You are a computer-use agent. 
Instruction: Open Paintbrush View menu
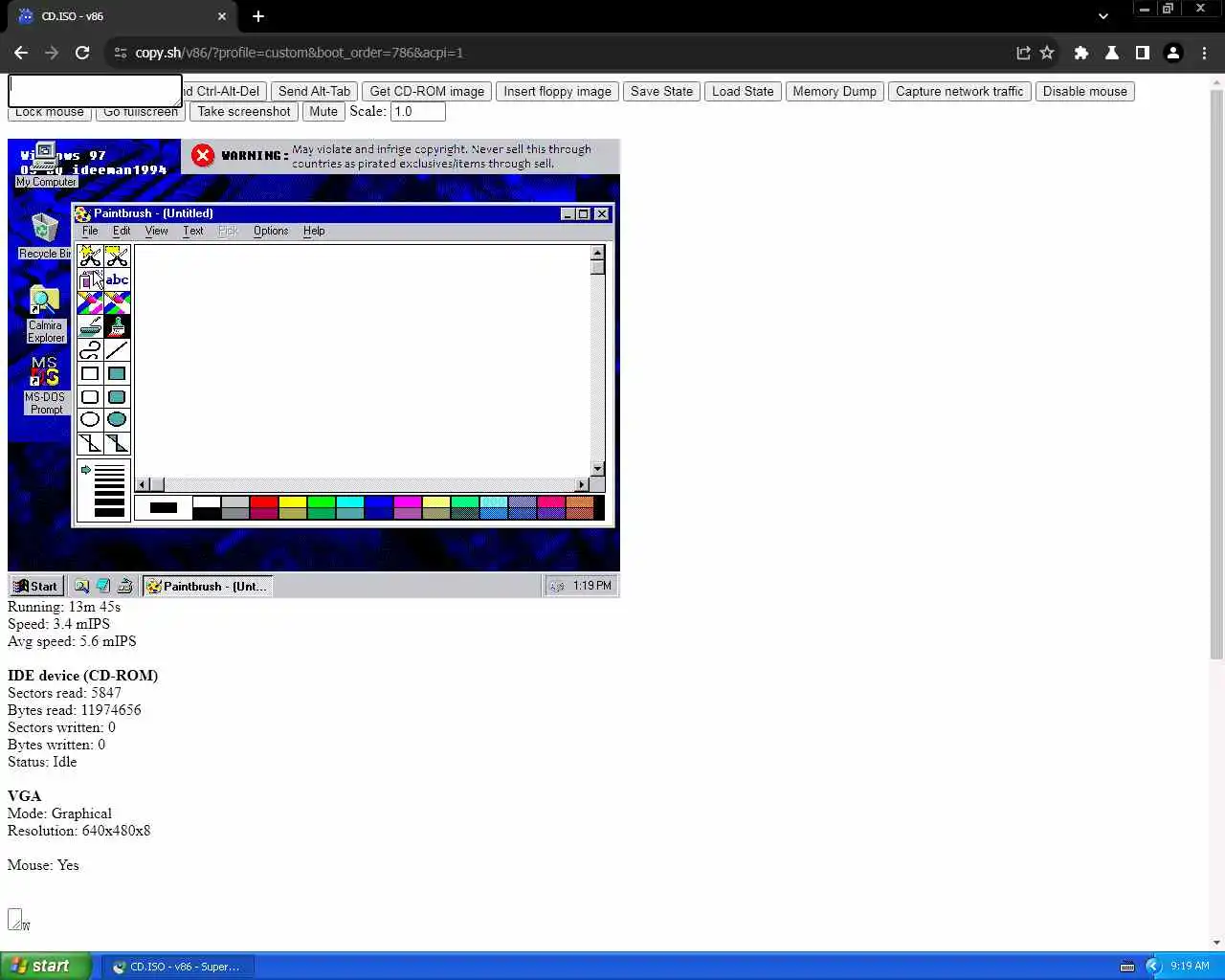pos(156,231)
